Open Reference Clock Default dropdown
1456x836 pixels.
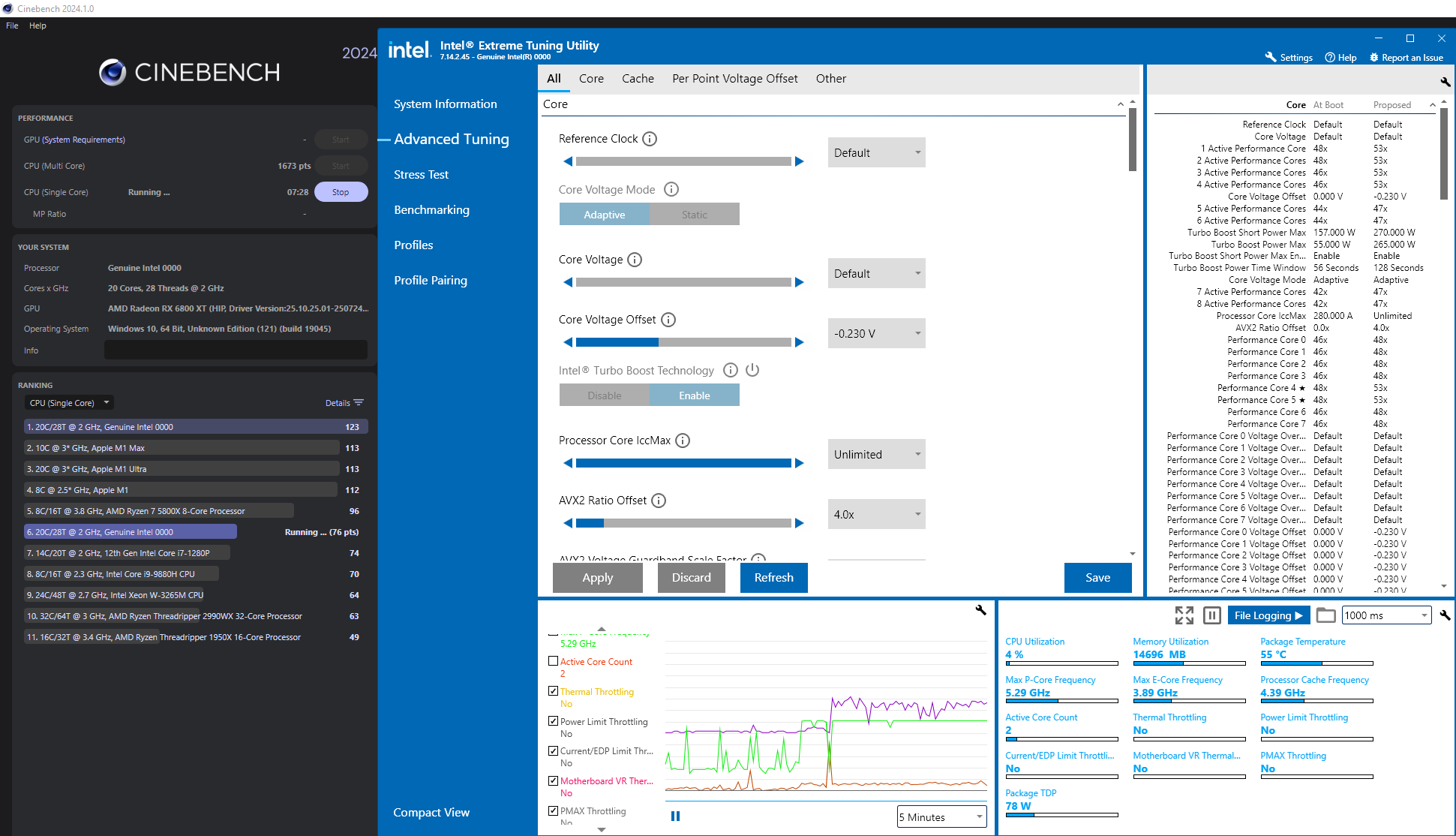[877, 152]
